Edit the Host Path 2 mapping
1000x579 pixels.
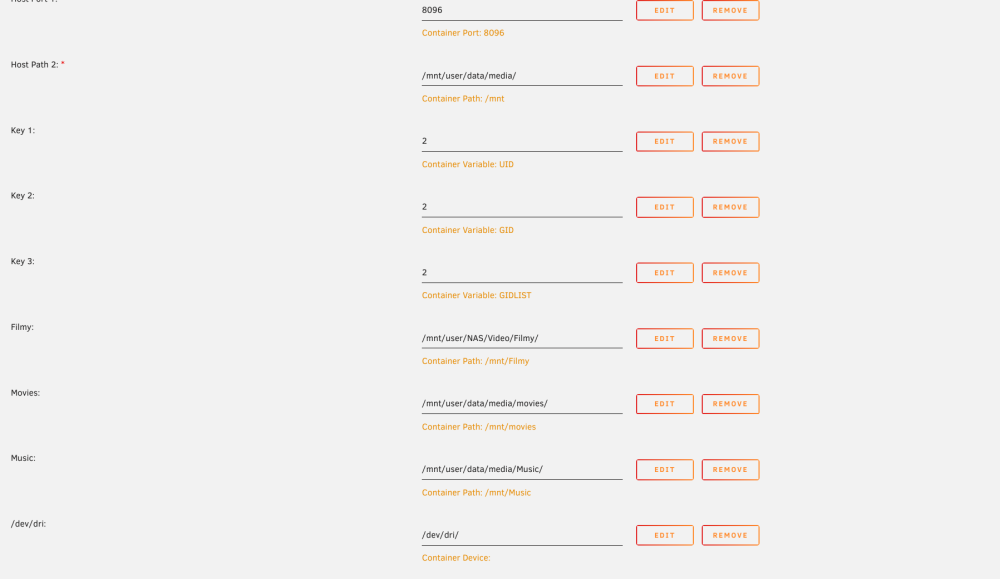tap(665, 76)
